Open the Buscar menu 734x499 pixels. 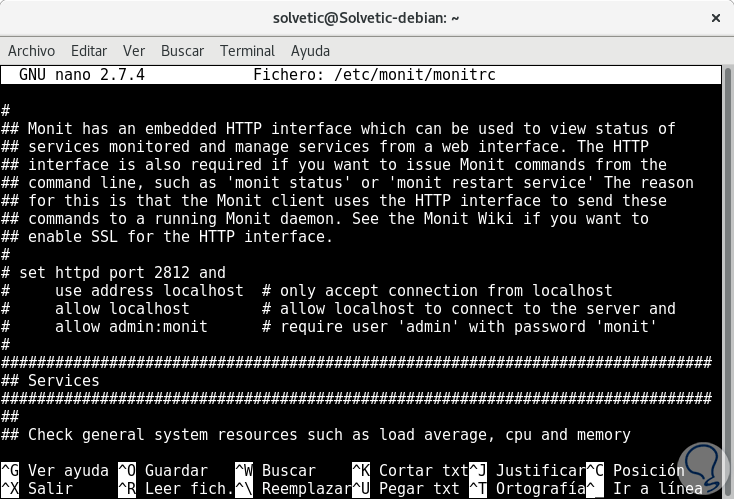183,51
